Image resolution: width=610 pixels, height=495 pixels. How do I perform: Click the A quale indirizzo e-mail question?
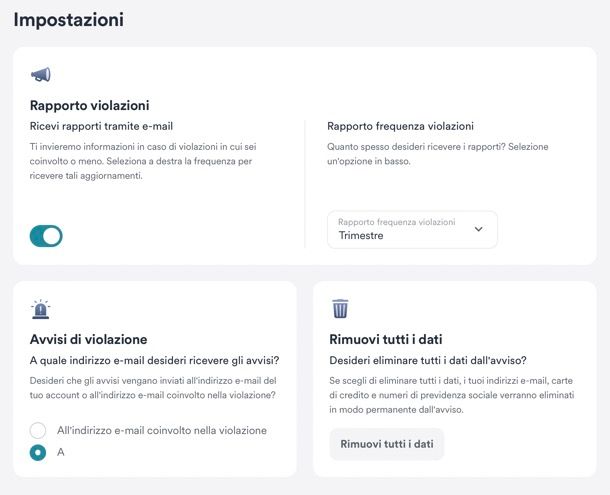[x=154, y=360]
